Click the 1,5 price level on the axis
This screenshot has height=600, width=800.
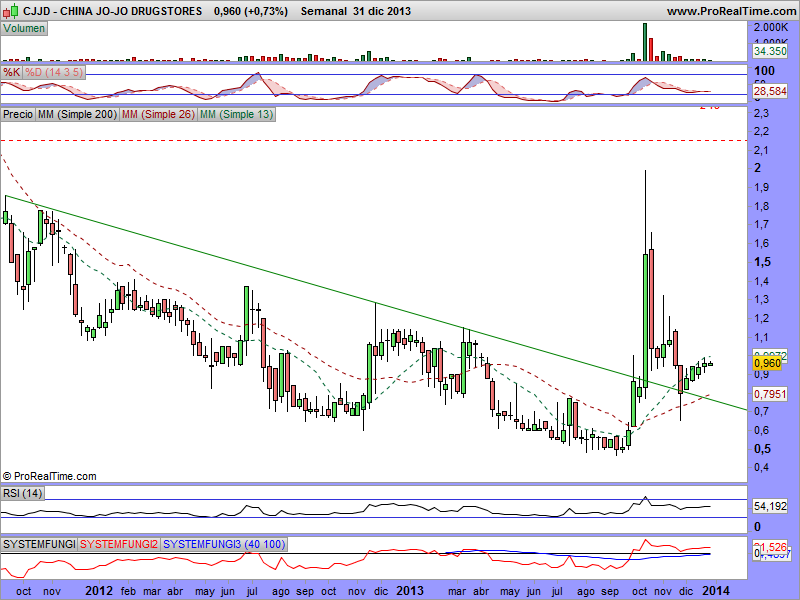(762, 262)
